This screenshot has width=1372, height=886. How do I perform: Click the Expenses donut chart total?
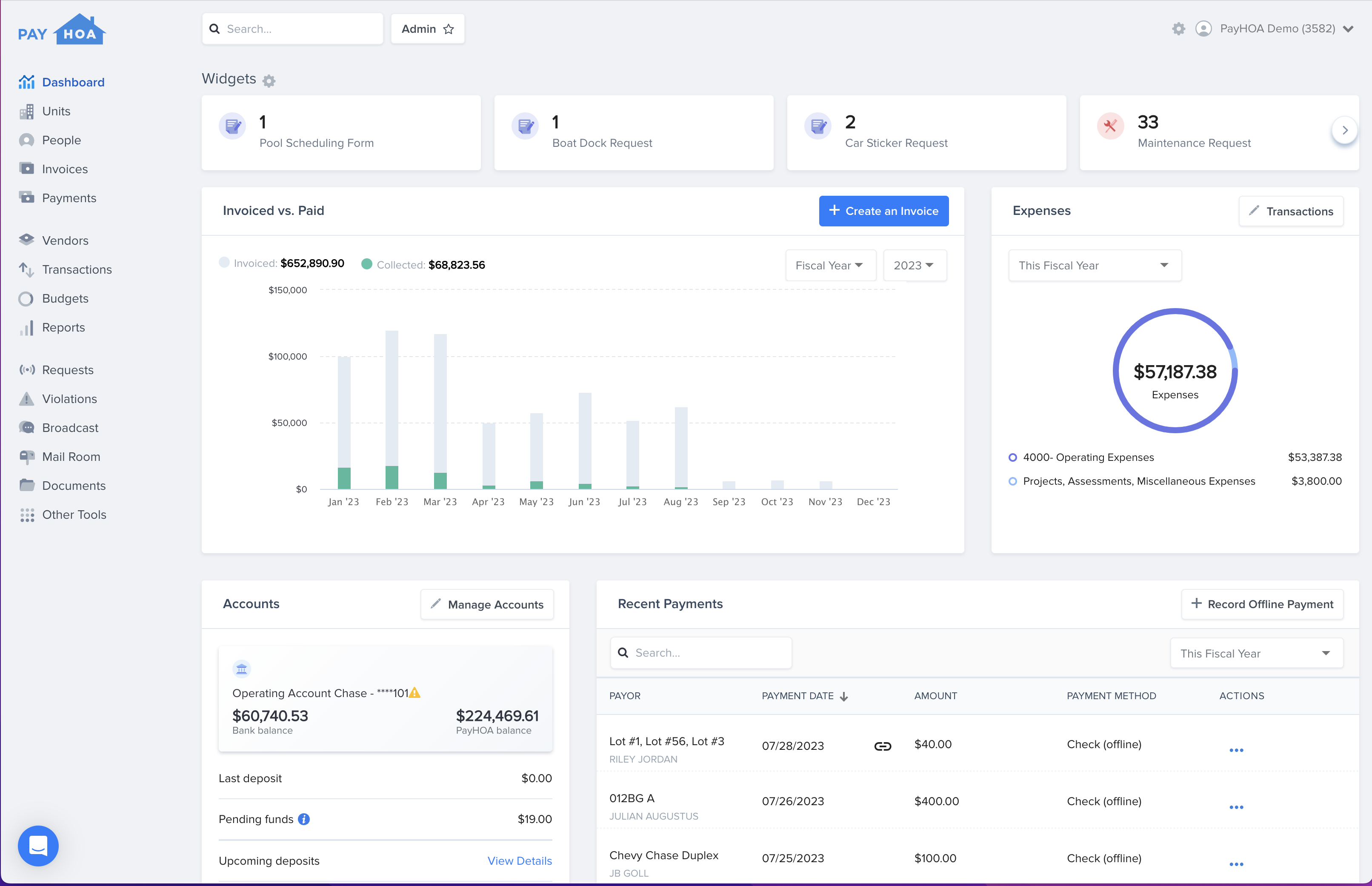[1175, 371]
